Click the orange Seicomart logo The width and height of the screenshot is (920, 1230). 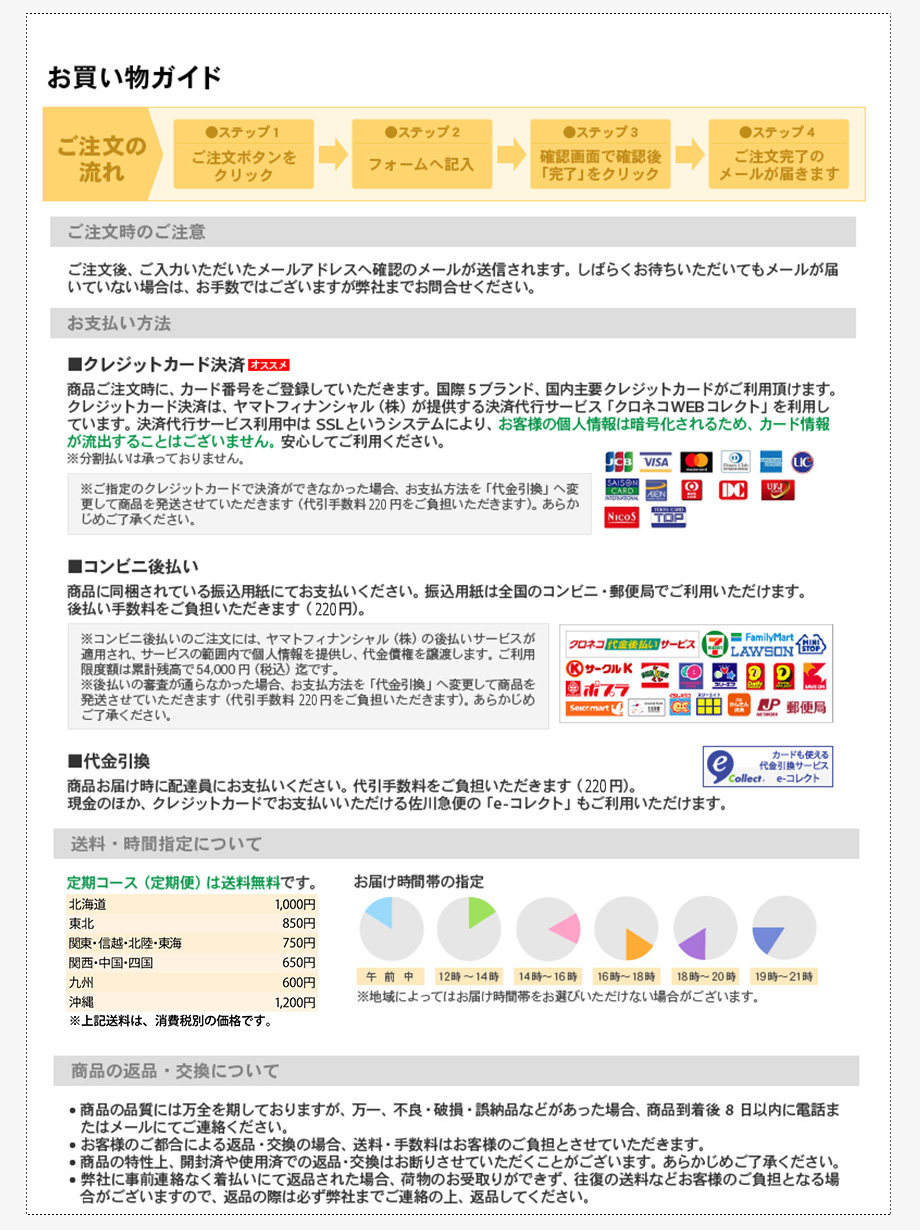(x=595, y=708)
